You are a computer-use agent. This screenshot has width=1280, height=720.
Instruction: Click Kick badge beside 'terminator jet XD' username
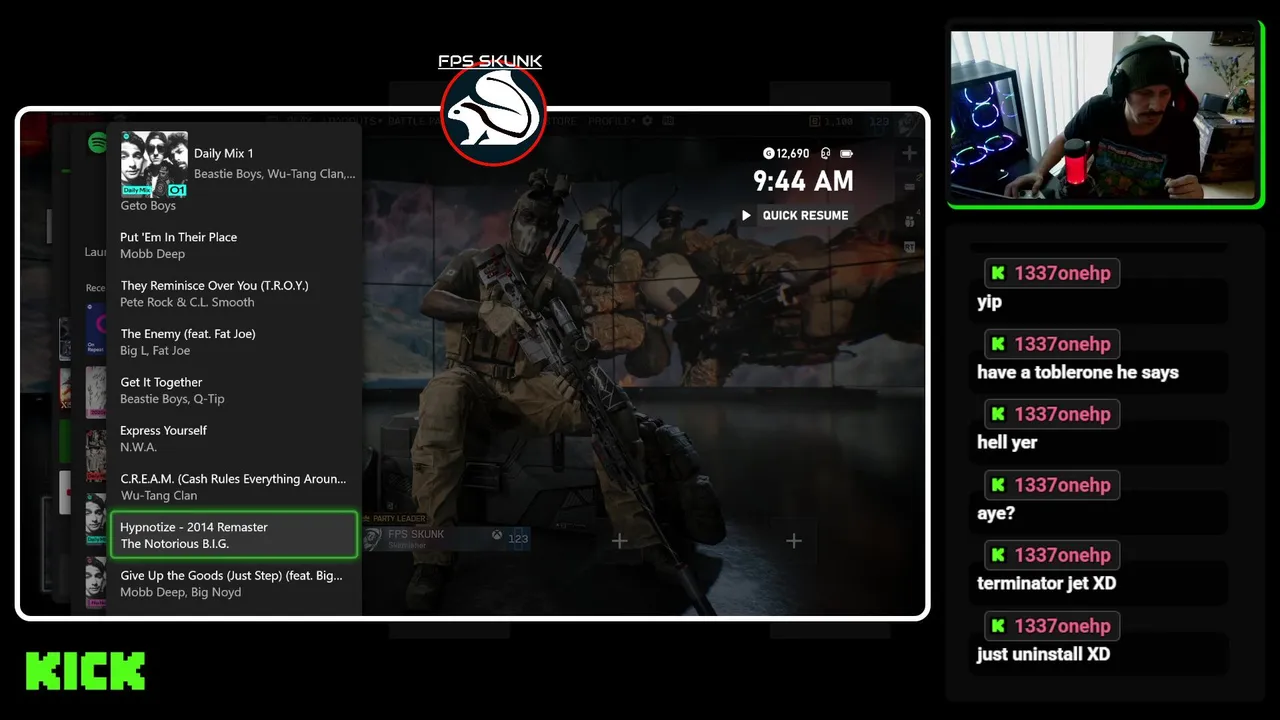point(998,555)
